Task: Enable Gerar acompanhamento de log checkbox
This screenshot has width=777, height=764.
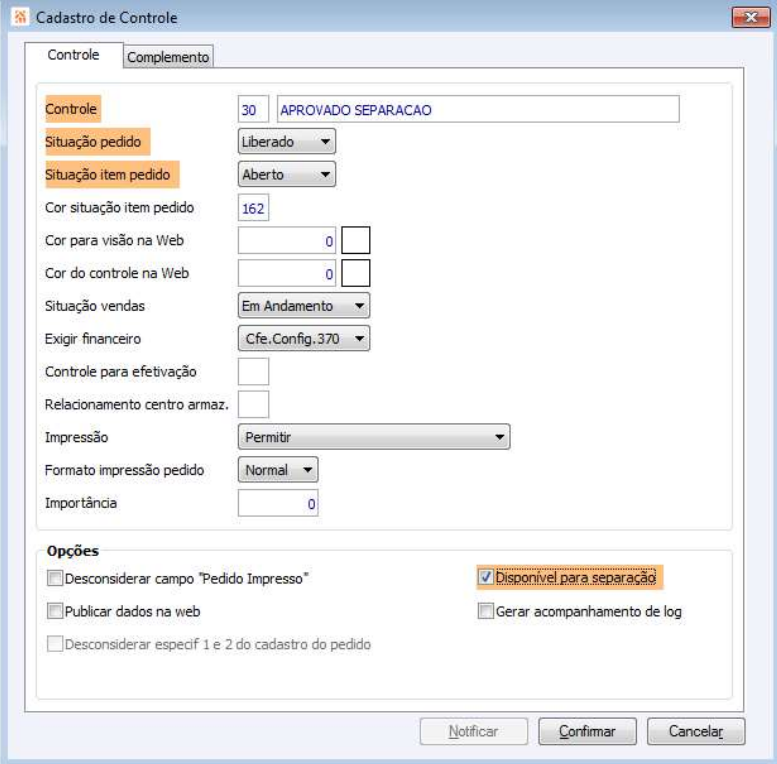Action: 486,610
